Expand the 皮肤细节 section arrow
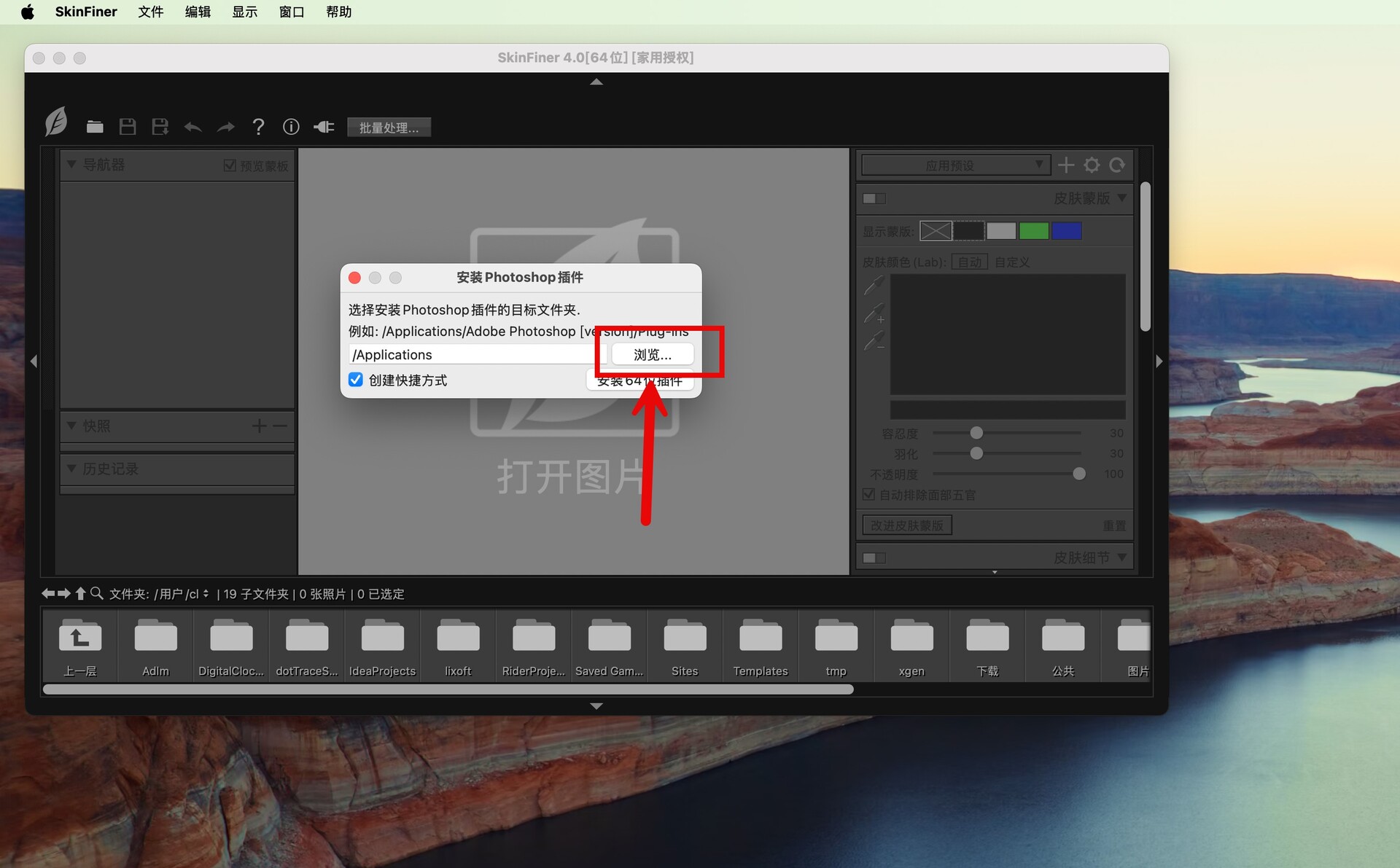 [1122, 558]
